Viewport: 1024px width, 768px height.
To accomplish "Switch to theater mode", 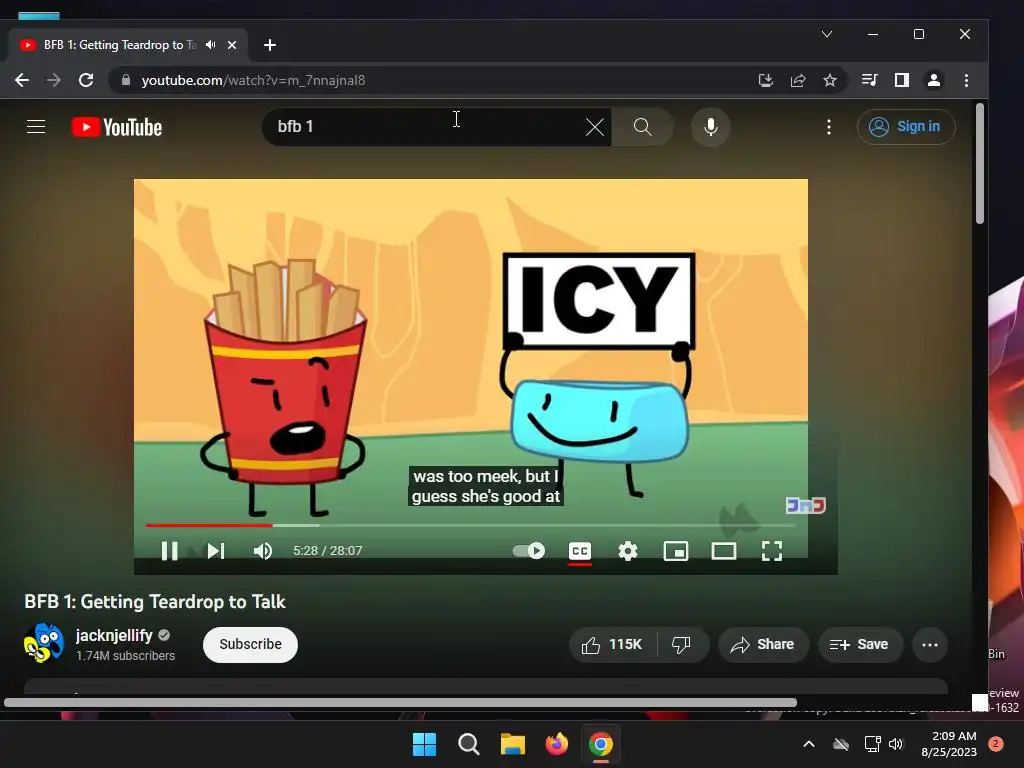I will click(724, 551).
